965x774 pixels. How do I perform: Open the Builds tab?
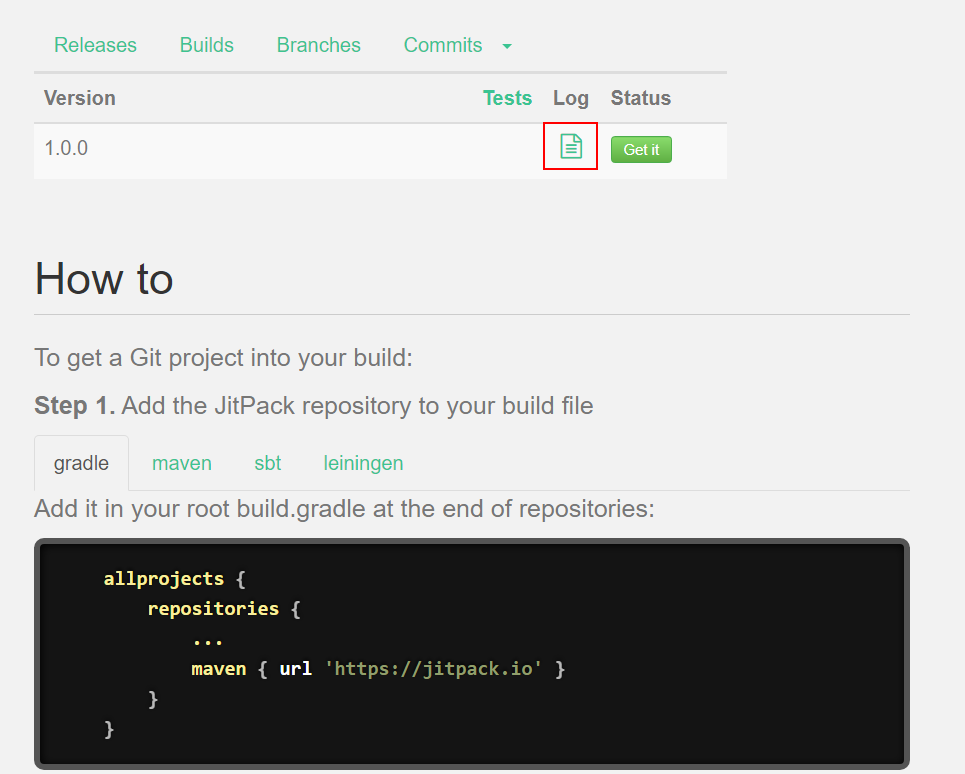coord(207,45)
